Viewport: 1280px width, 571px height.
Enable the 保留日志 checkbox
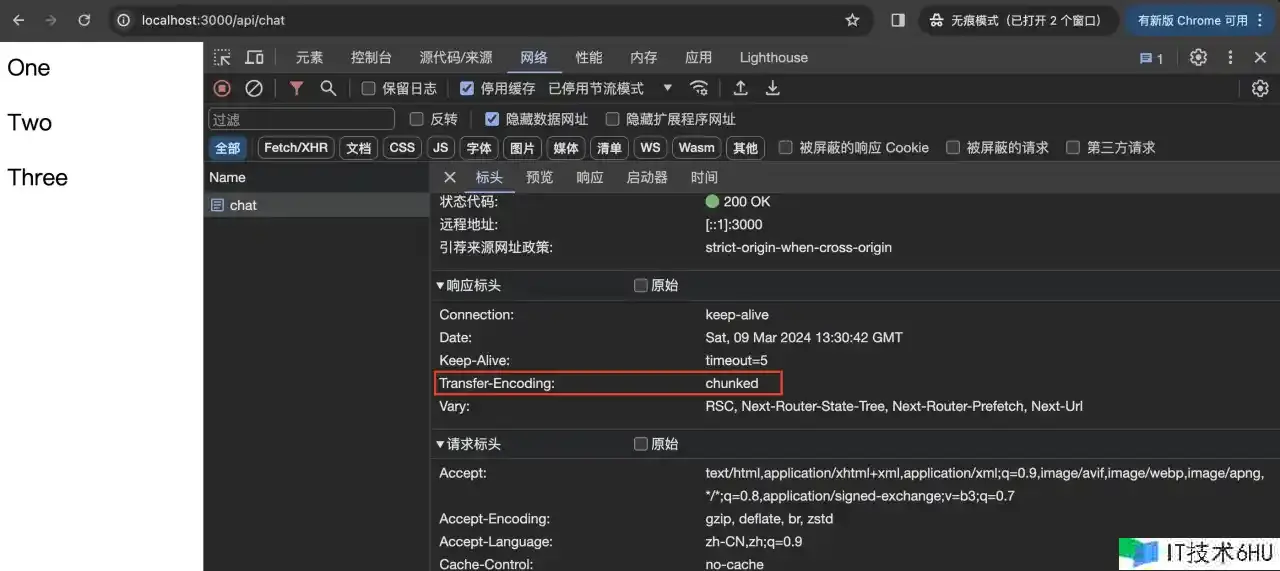click(x=369, y=89)
